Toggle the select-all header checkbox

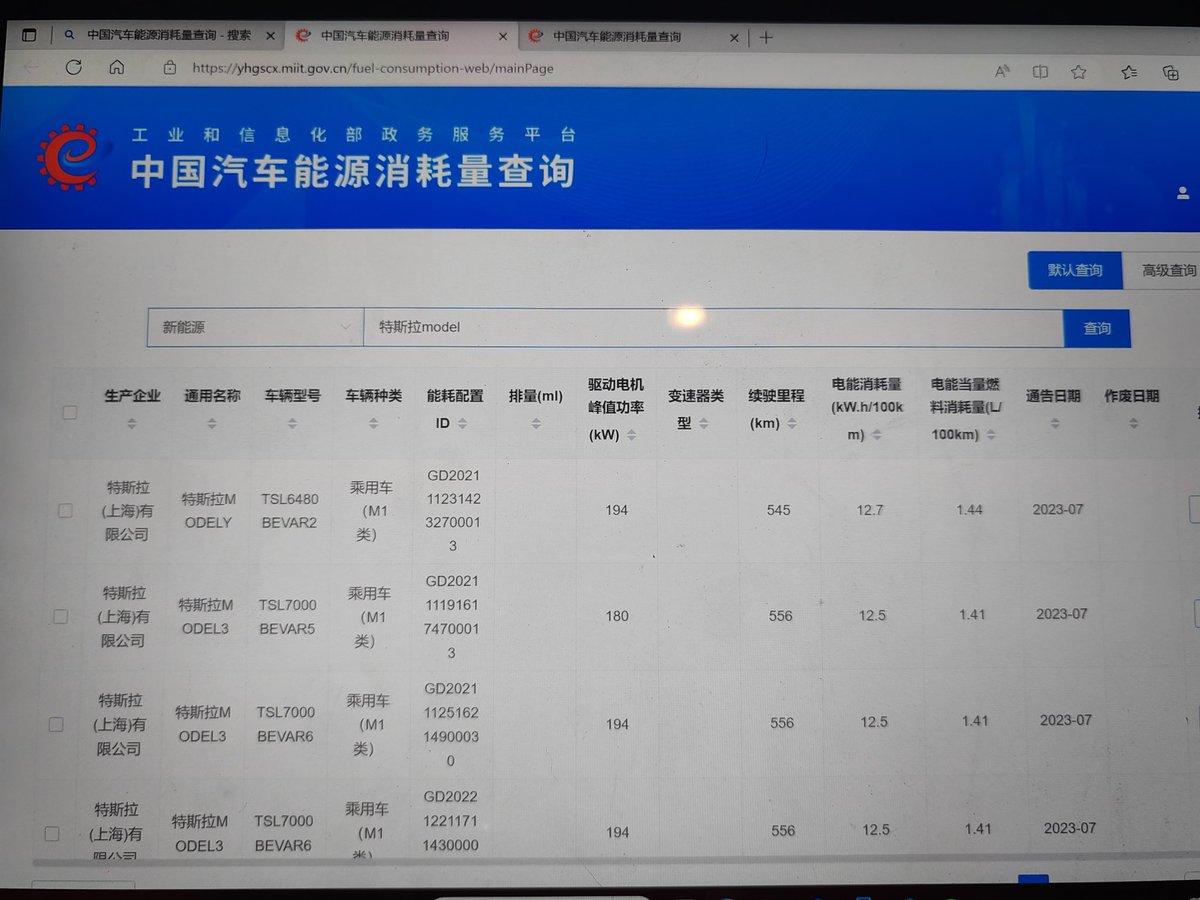click(70, 412)
